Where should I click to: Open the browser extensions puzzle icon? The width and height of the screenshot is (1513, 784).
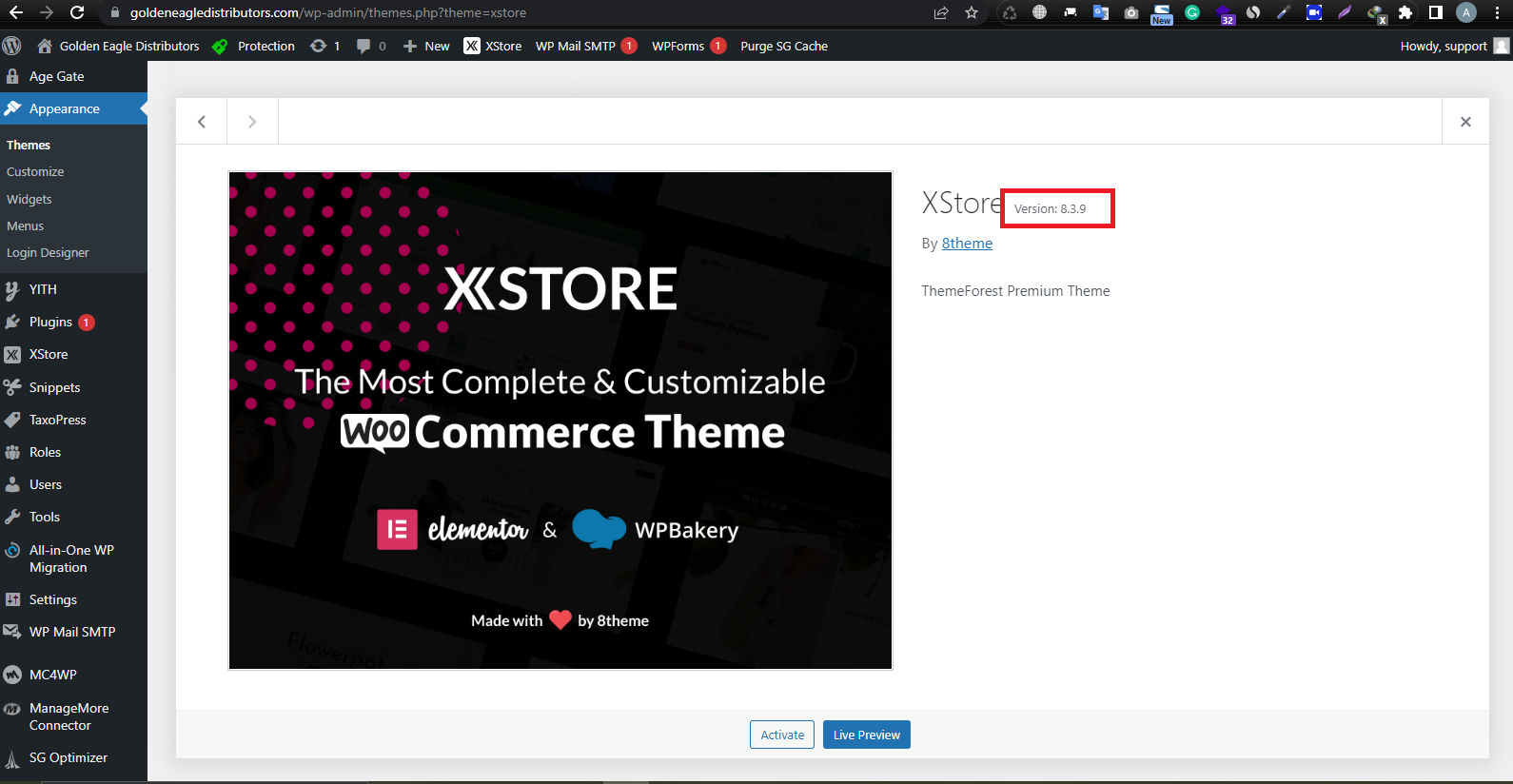[x=1405, y=12]
